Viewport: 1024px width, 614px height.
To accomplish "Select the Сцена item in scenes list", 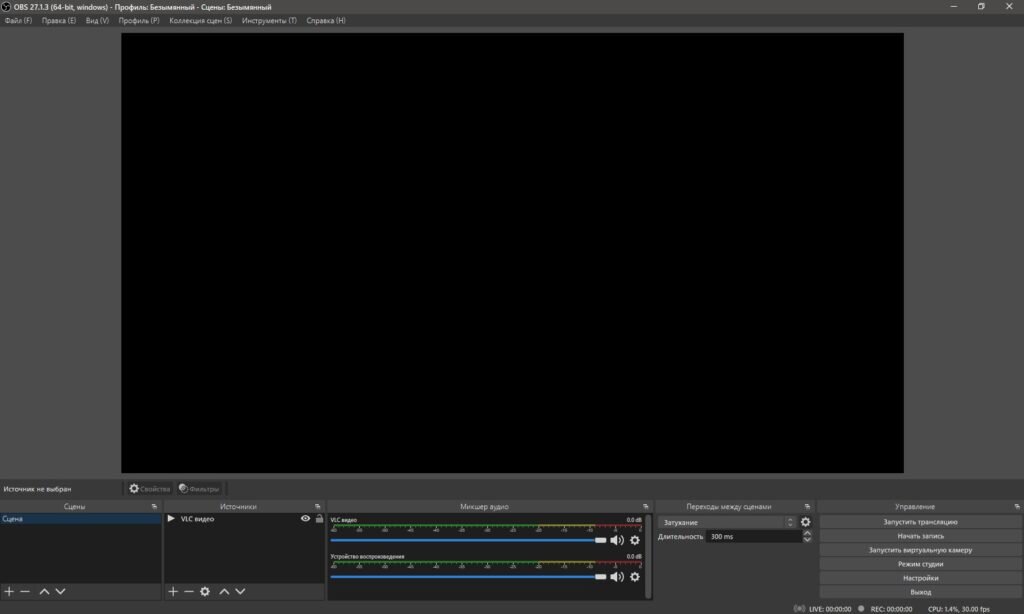I will pyautogui.click(x=81, y=519).
